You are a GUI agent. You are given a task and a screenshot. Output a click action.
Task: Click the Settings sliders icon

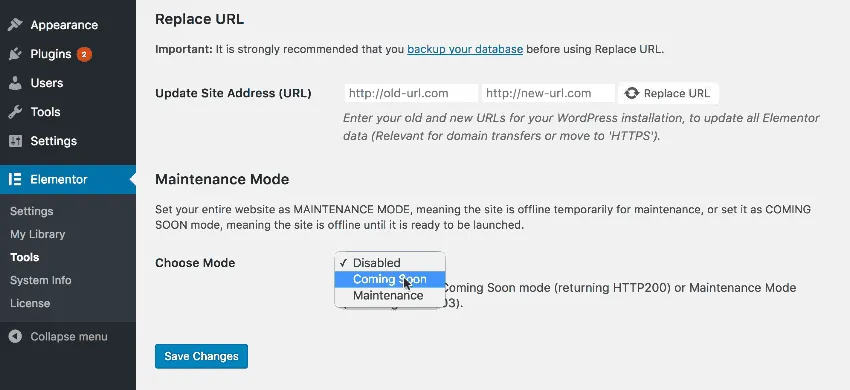(15, 141)
